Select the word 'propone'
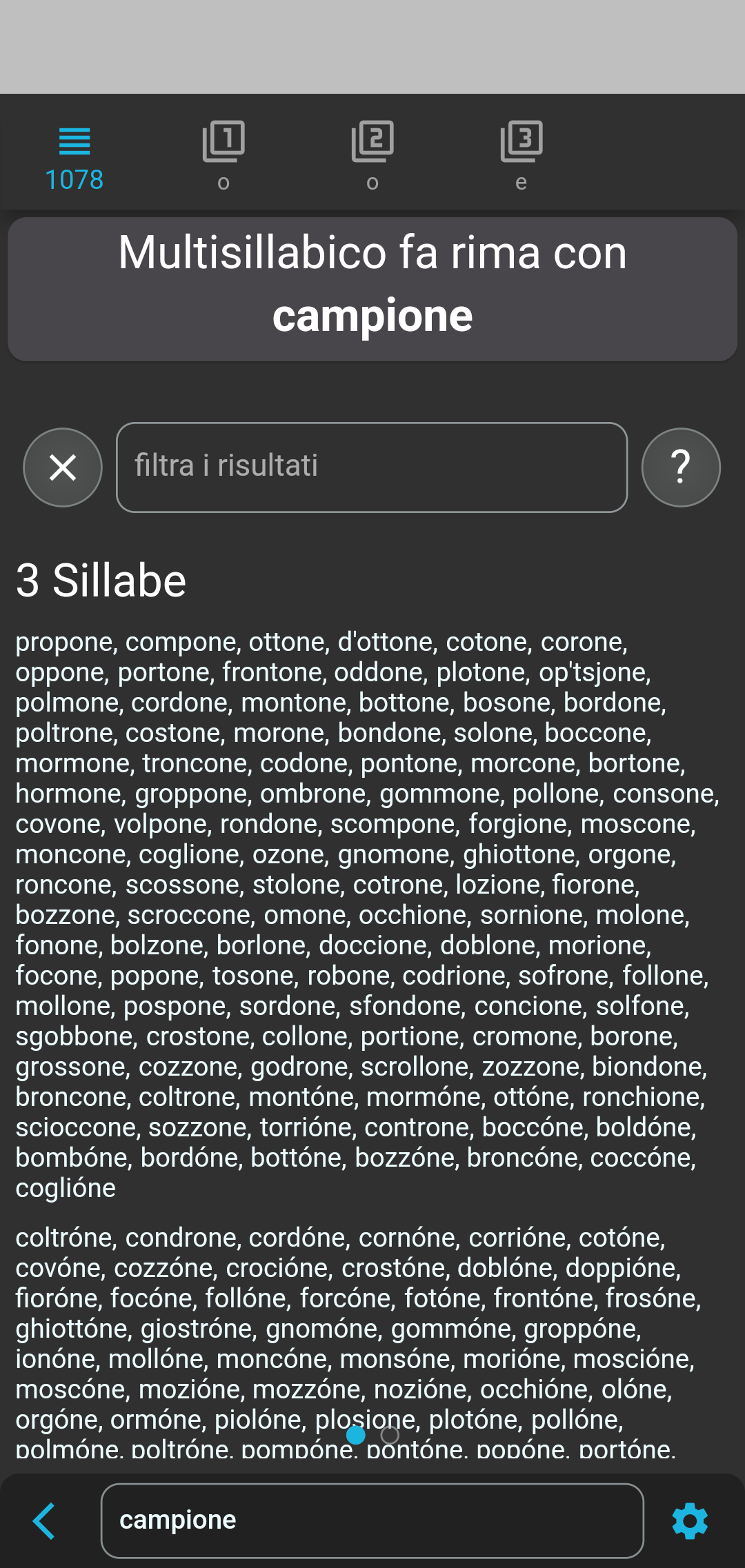 (63, 642)
